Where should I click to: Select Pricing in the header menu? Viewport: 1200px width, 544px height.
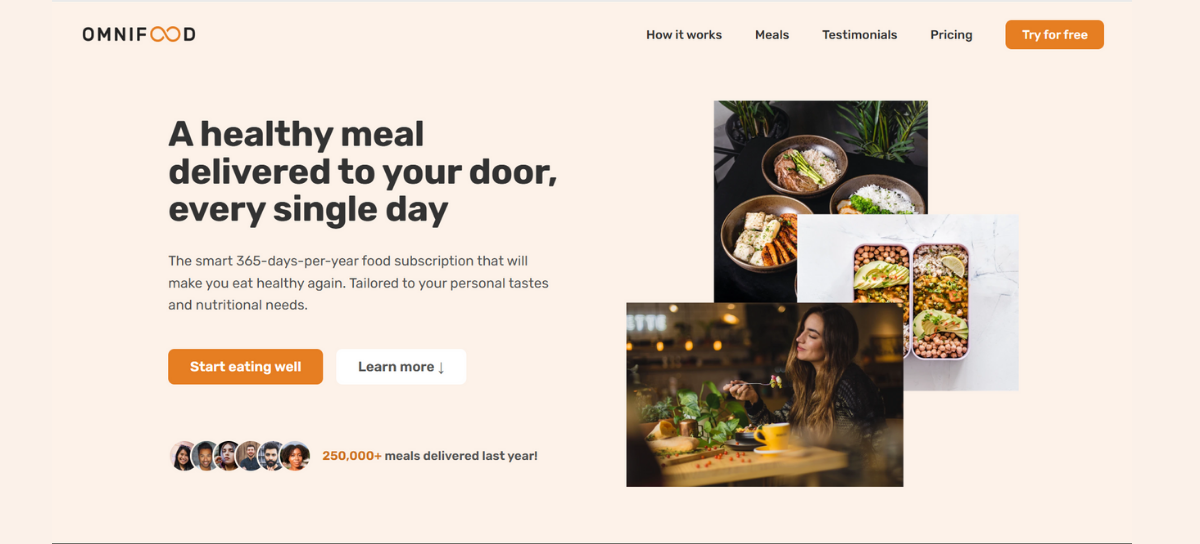point(951,35)
